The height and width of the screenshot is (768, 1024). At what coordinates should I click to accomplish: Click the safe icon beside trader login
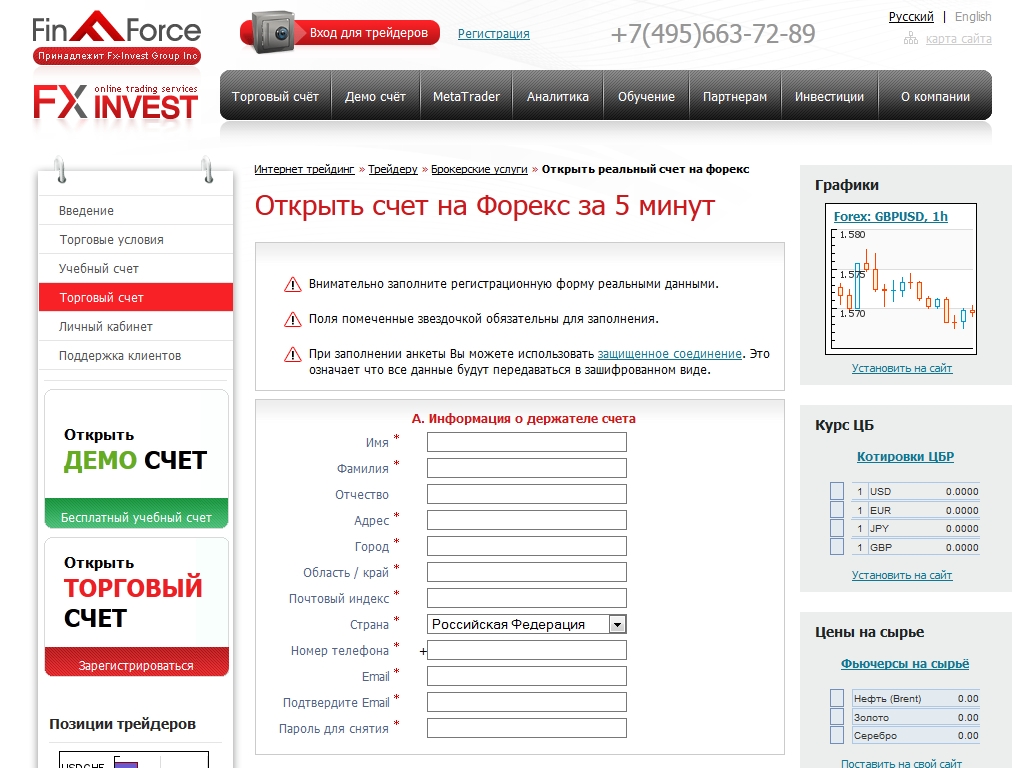pos(272,33)
